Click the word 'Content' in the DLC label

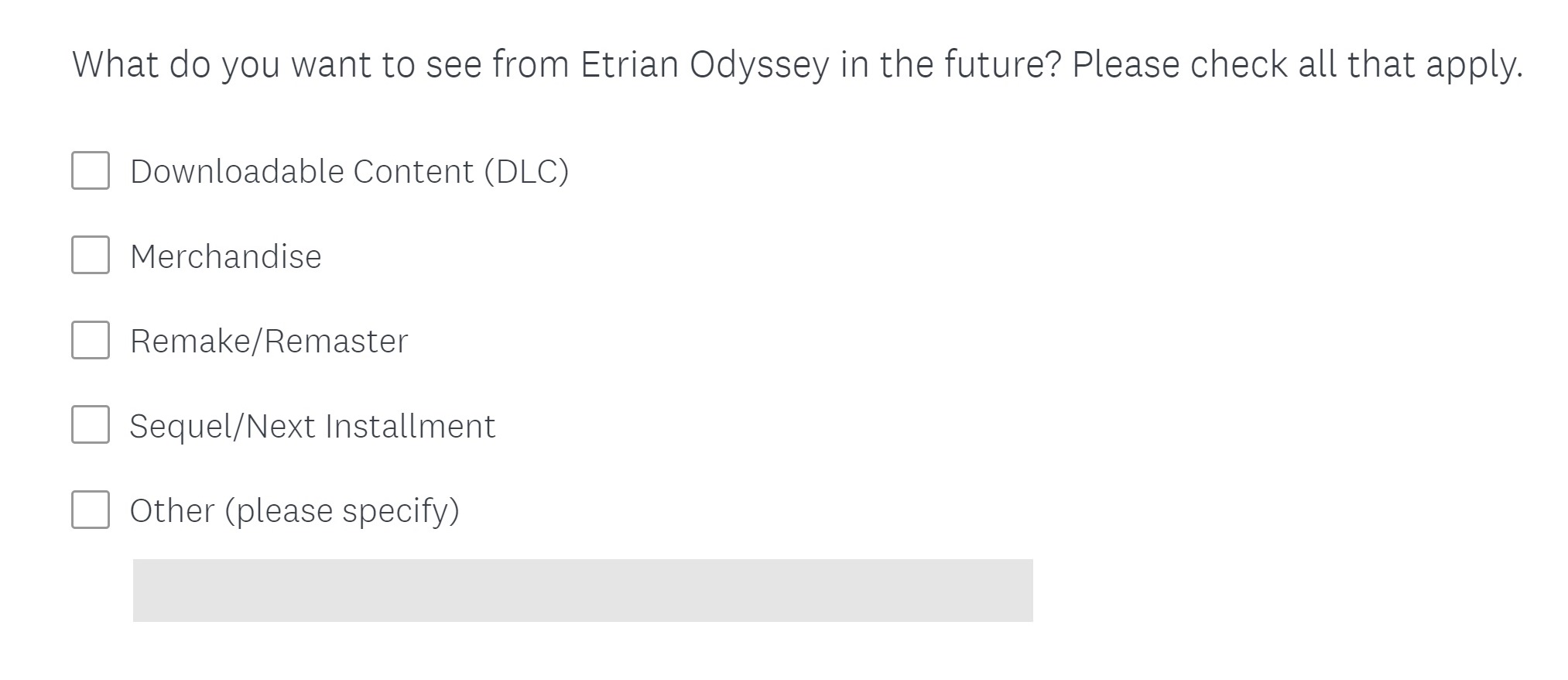[x=413, y=171]
